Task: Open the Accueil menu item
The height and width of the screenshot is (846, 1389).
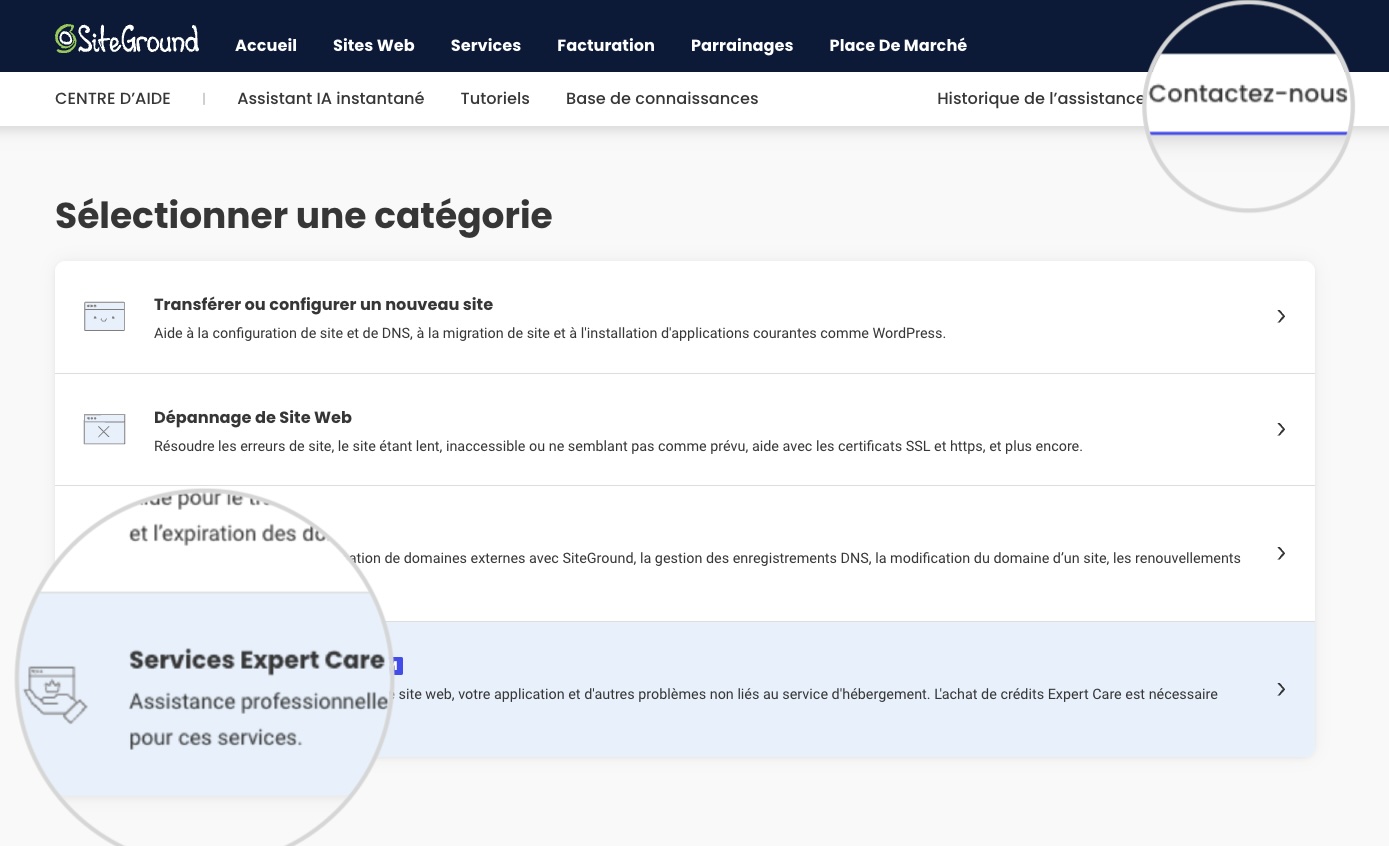Action: coord(266,45)
